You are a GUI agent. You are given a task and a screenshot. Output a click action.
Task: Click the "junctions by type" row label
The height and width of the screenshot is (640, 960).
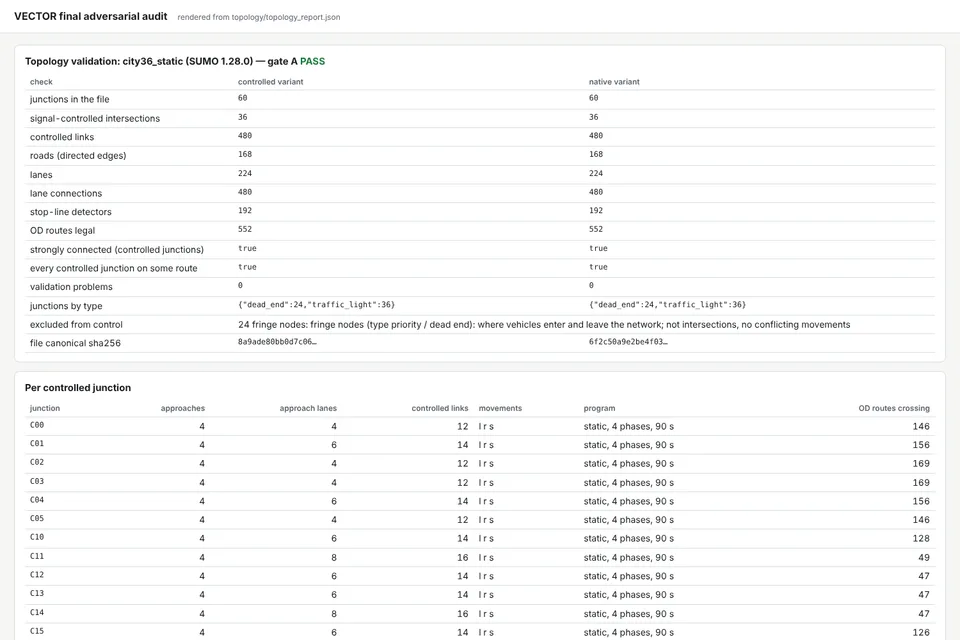[x=66, y=306]
